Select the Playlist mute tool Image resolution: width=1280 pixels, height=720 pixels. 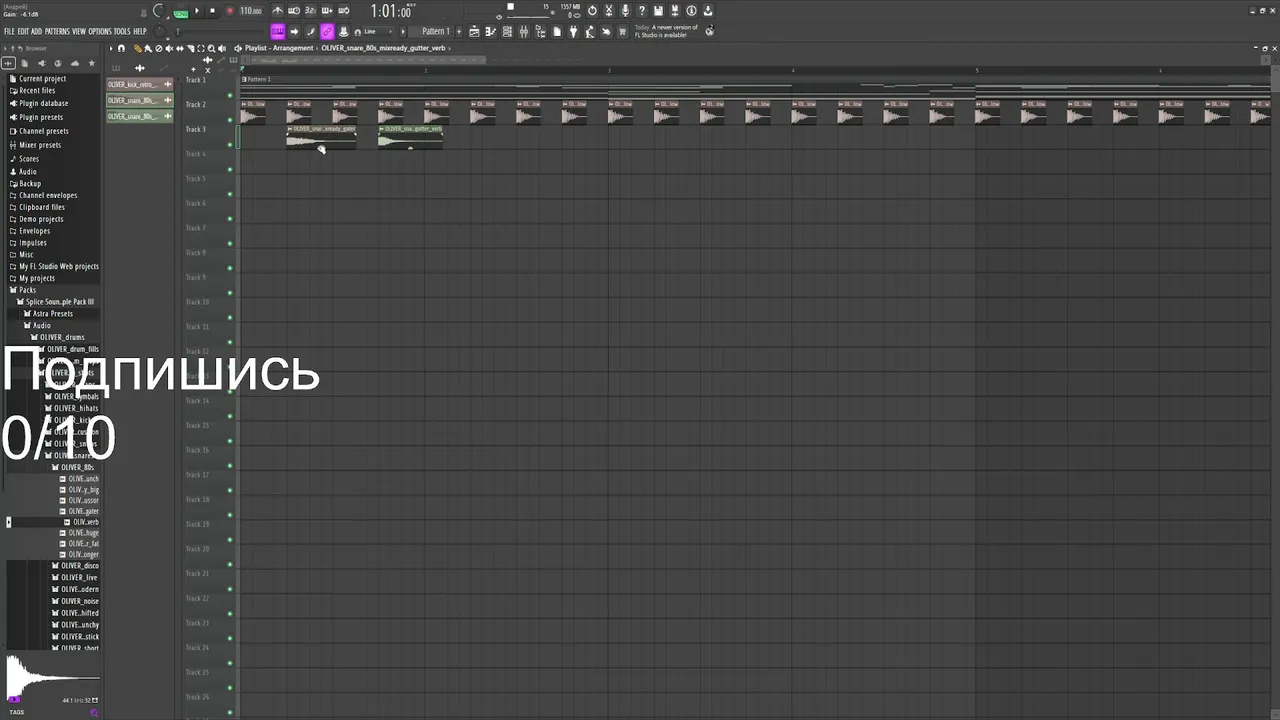tap(169, 48)
